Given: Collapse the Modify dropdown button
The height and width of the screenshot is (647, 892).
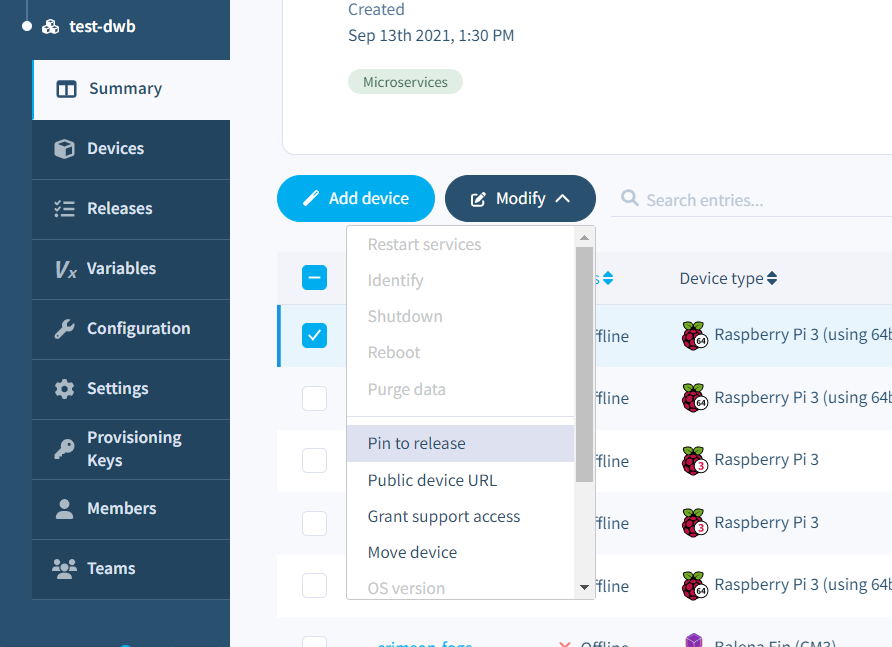Looking at the screenshot, I should [520, 198].
